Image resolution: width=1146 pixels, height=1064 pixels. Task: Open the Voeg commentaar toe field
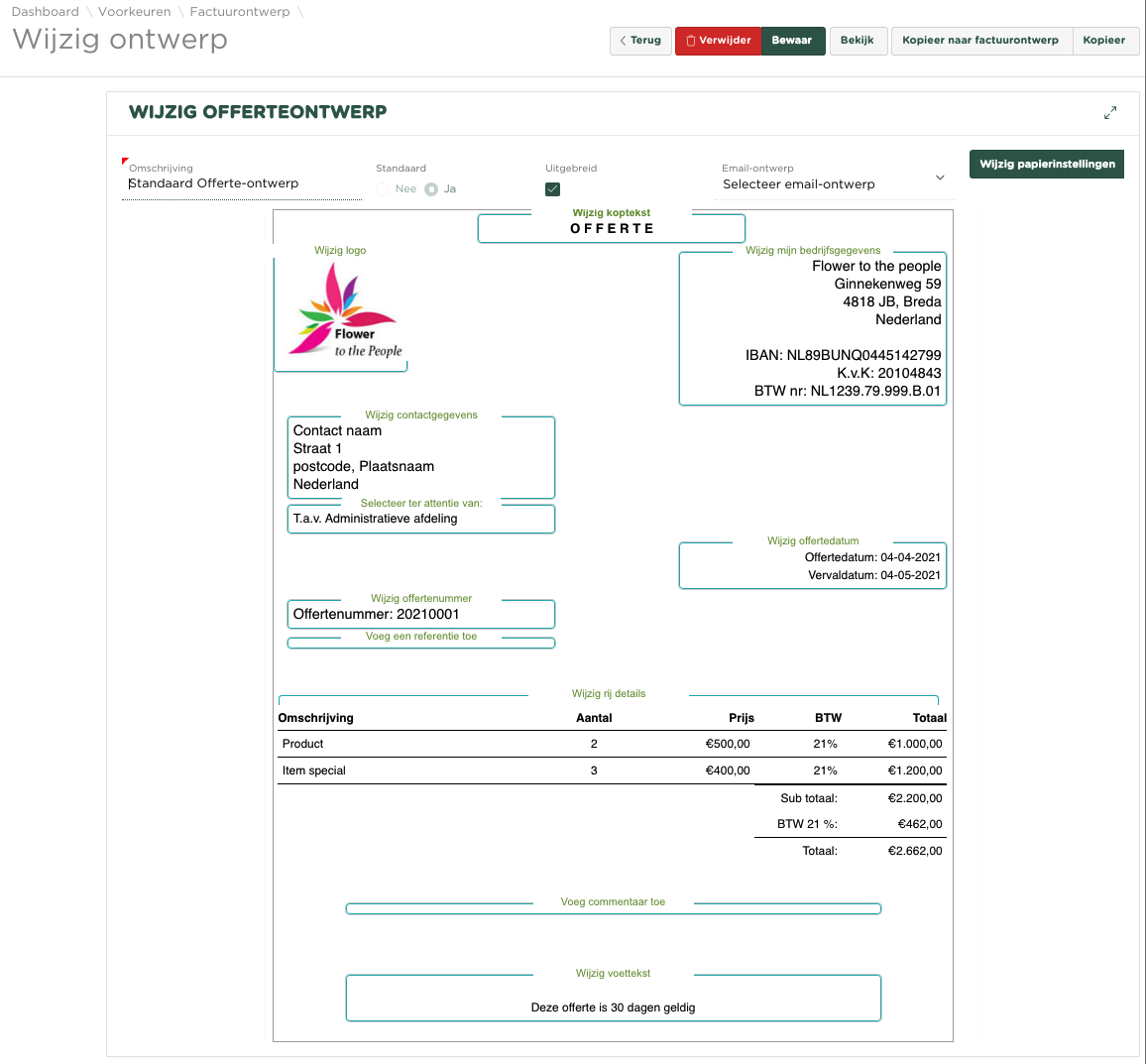coord(613,908)
